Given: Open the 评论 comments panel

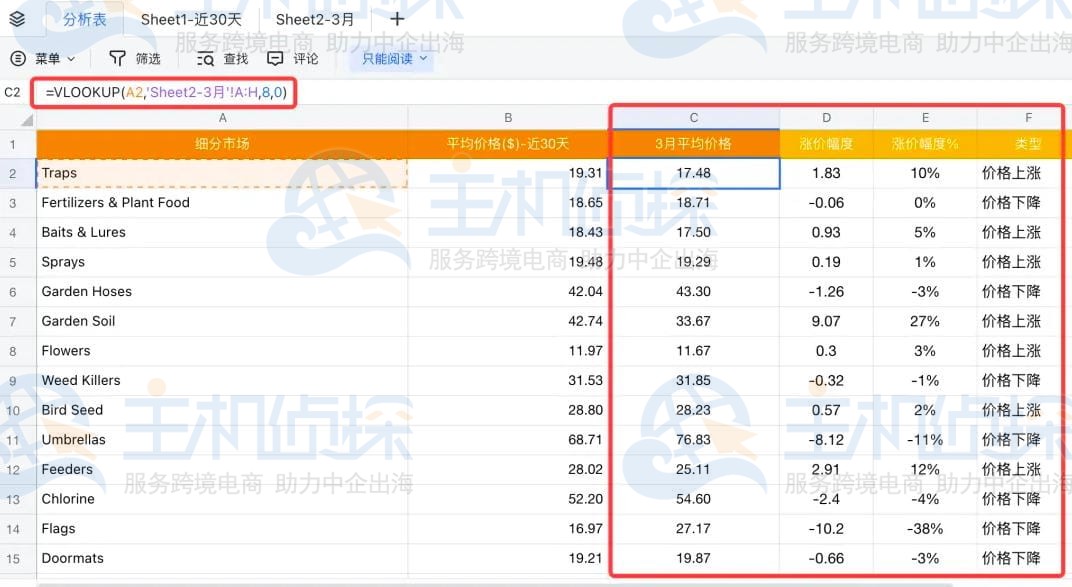Looking at the screenshot, I should pos(302,58).
